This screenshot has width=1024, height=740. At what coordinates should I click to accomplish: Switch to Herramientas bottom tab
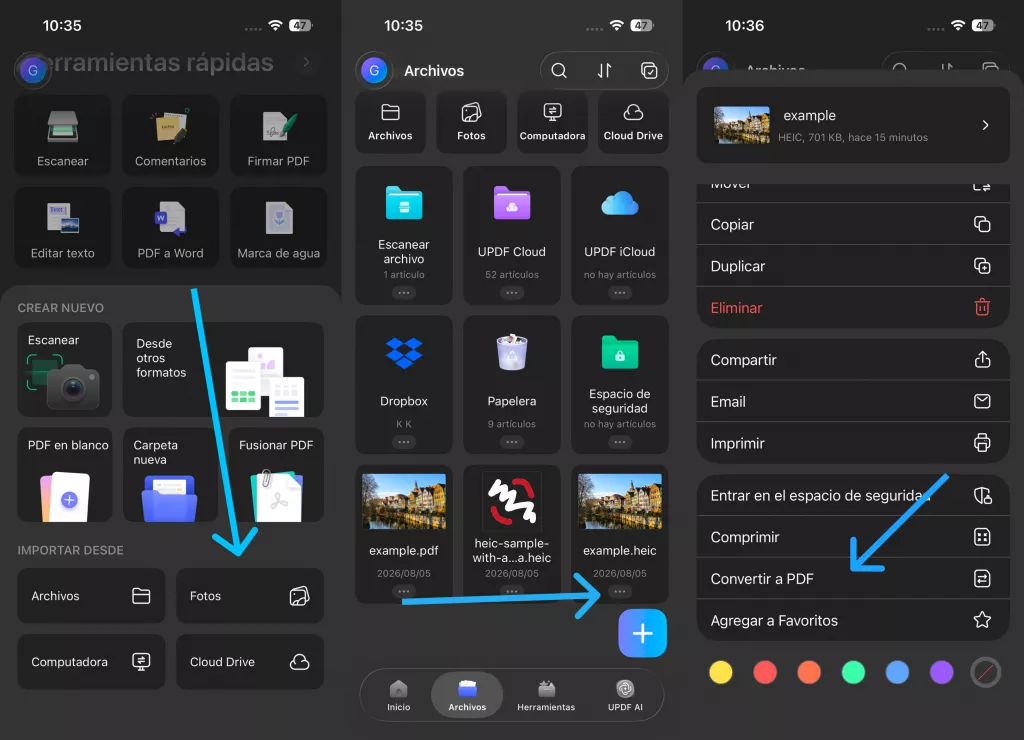(x=546, y=696)
